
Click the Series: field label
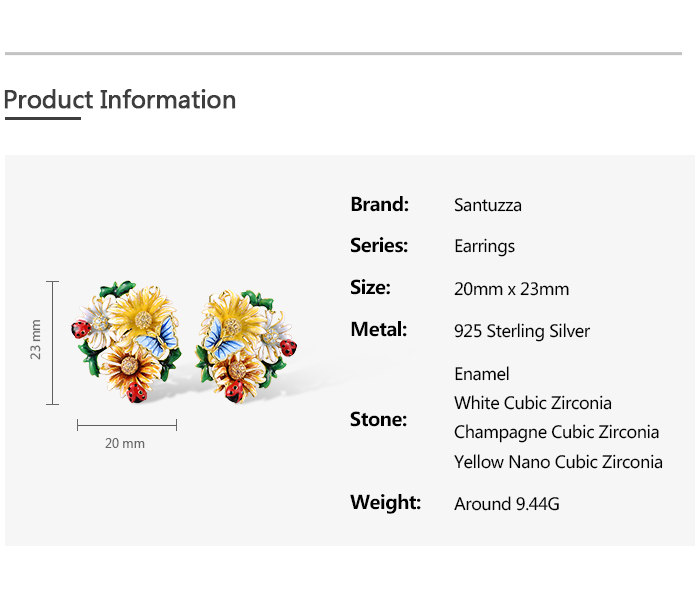(x=379, y=246)
